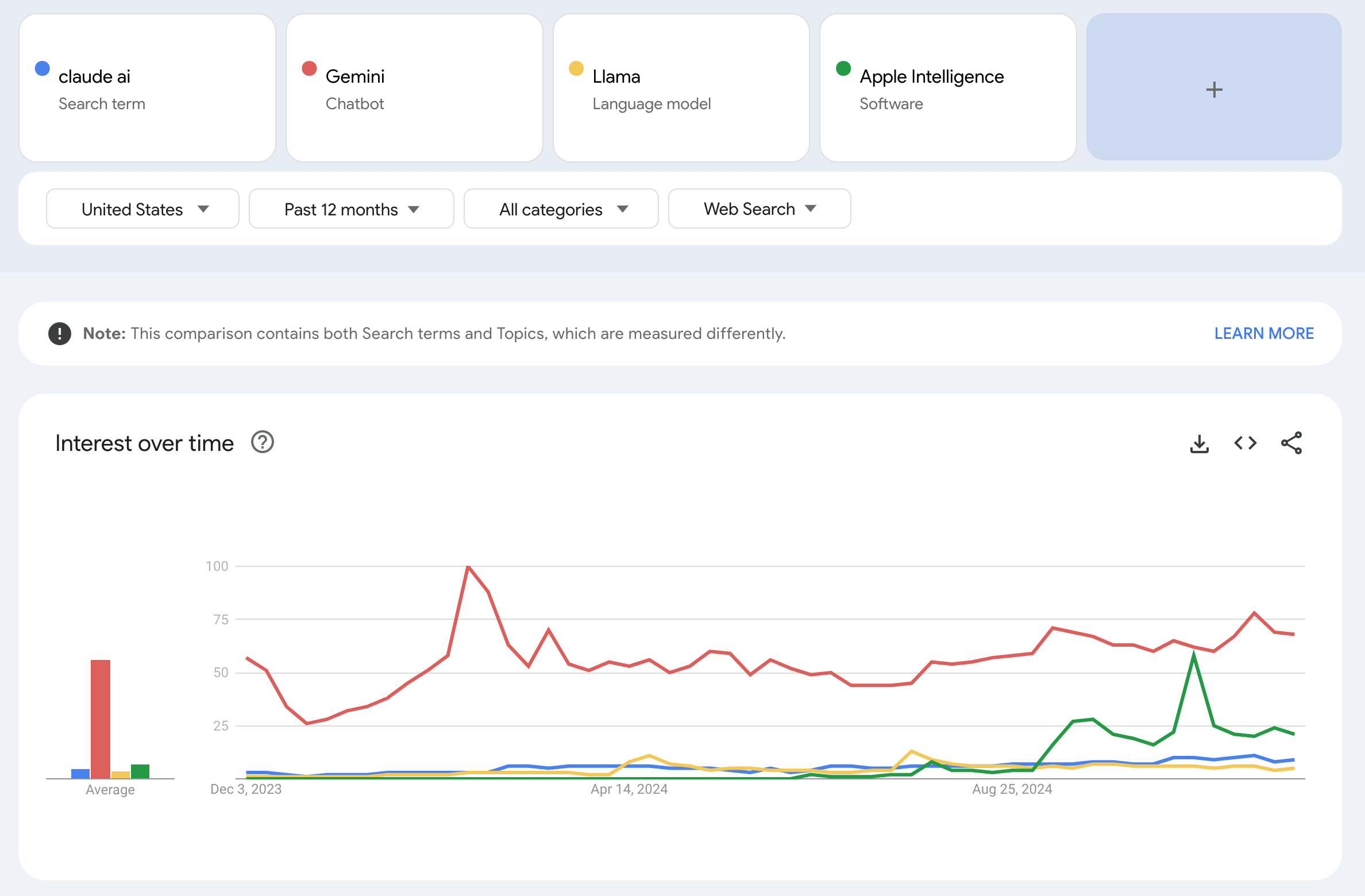Click the Apr 14, 2024 axis label
Image resolution: width=1365 pixels, height=896 pixels.
[629, 789]
